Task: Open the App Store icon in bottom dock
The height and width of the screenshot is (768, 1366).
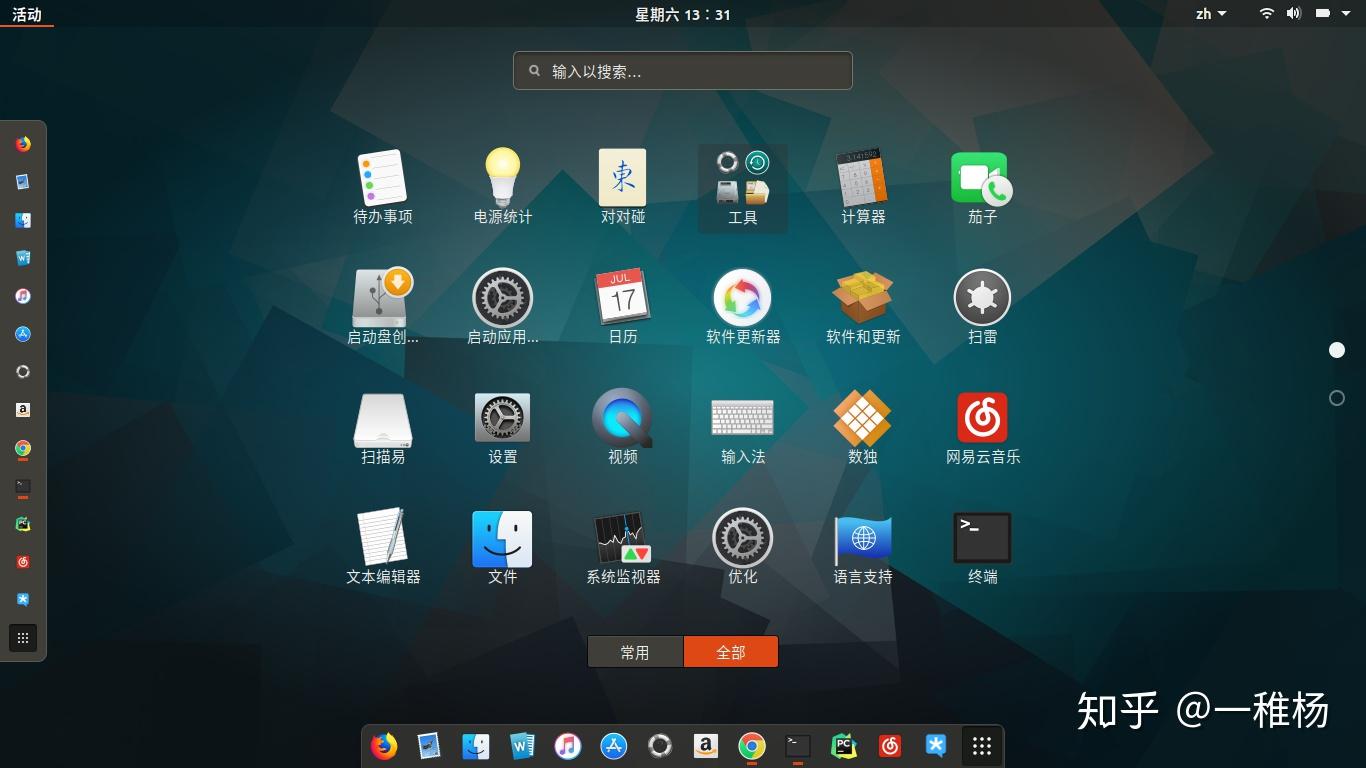Action: (613, 746)
